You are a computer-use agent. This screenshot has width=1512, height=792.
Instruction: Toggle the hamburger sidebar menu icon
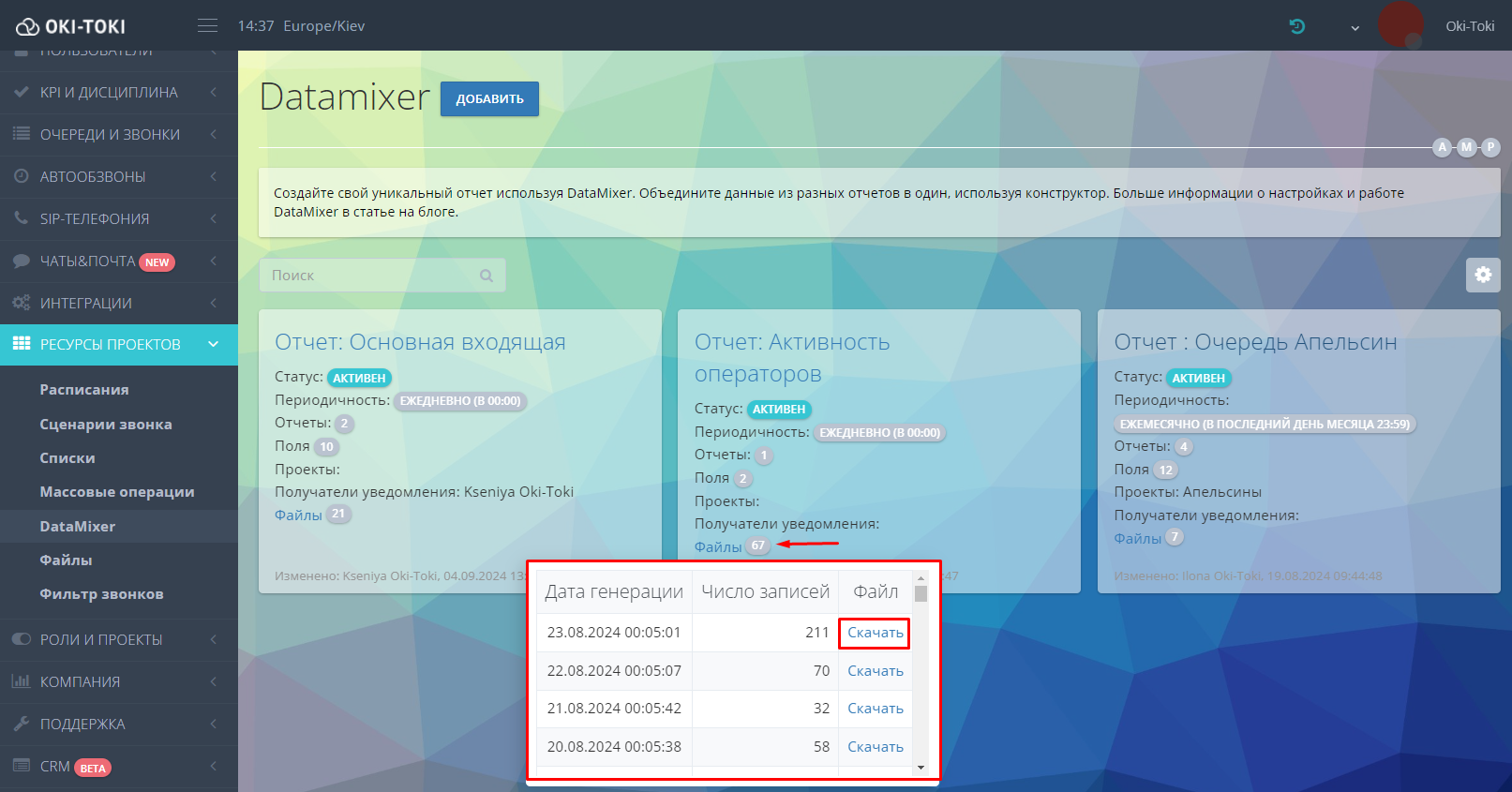207,25
